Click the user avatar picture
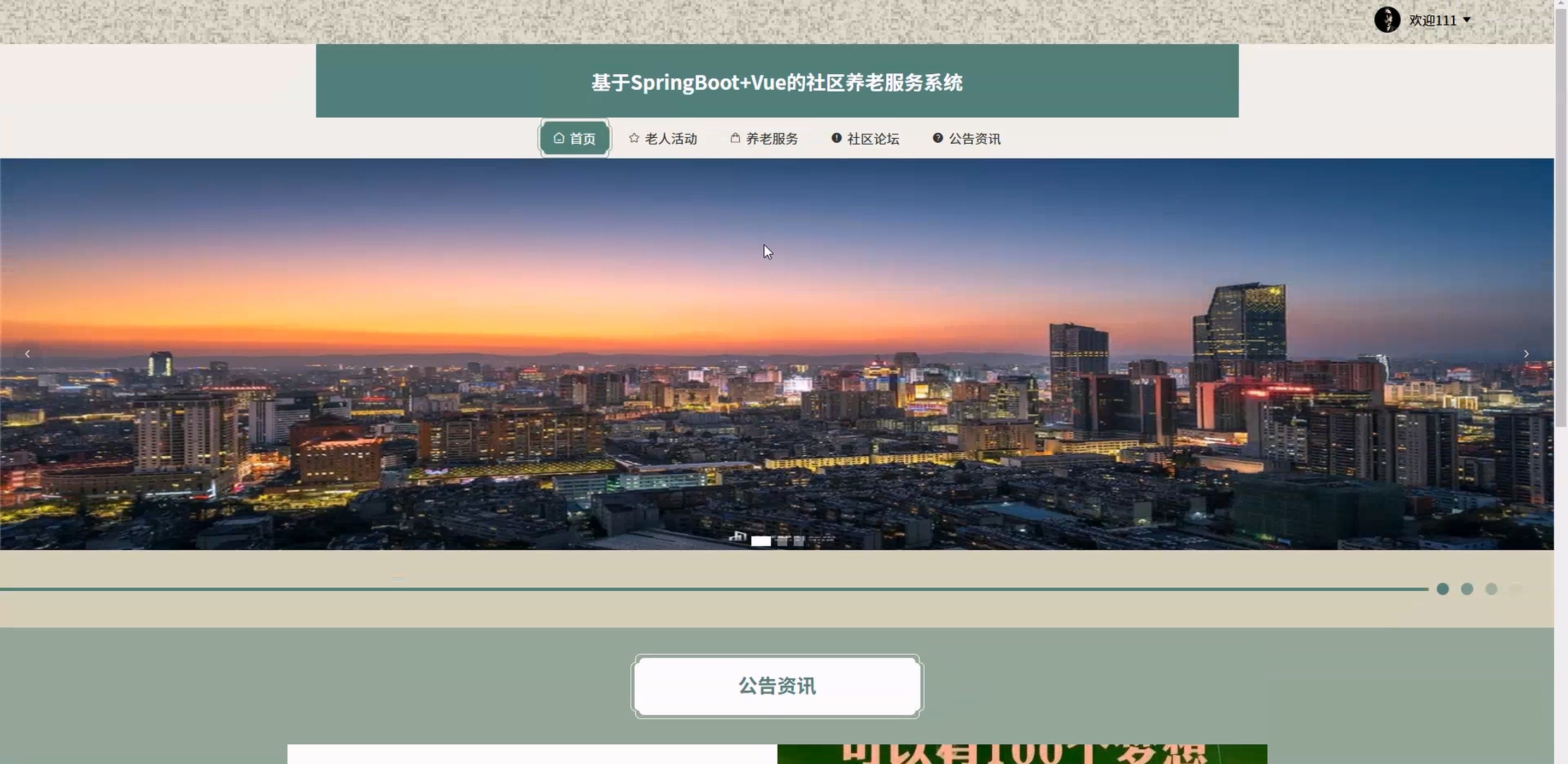The height and width of the screenshot is (764, 1568). point(1386,20)
